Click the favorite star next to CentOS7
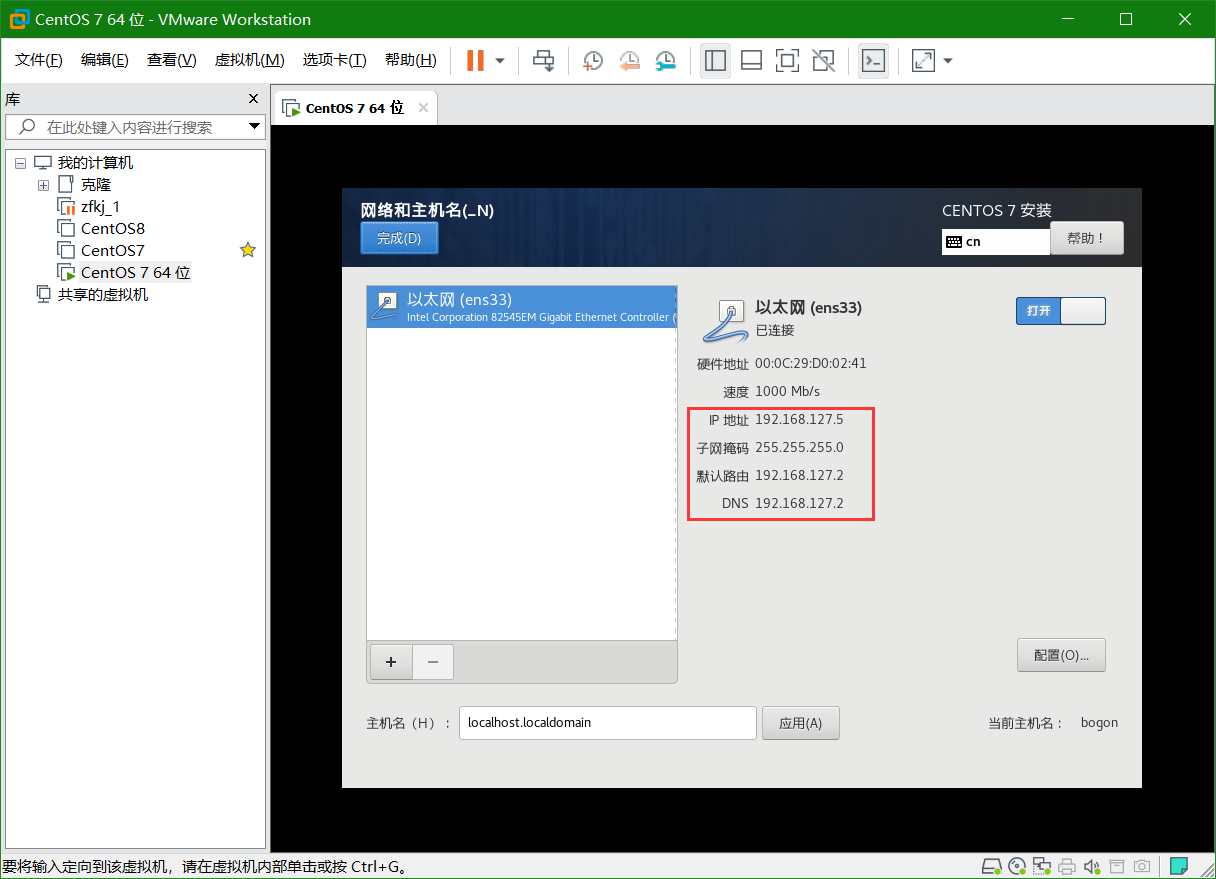The image size is (1216, 879). click(x=248, y=250)
